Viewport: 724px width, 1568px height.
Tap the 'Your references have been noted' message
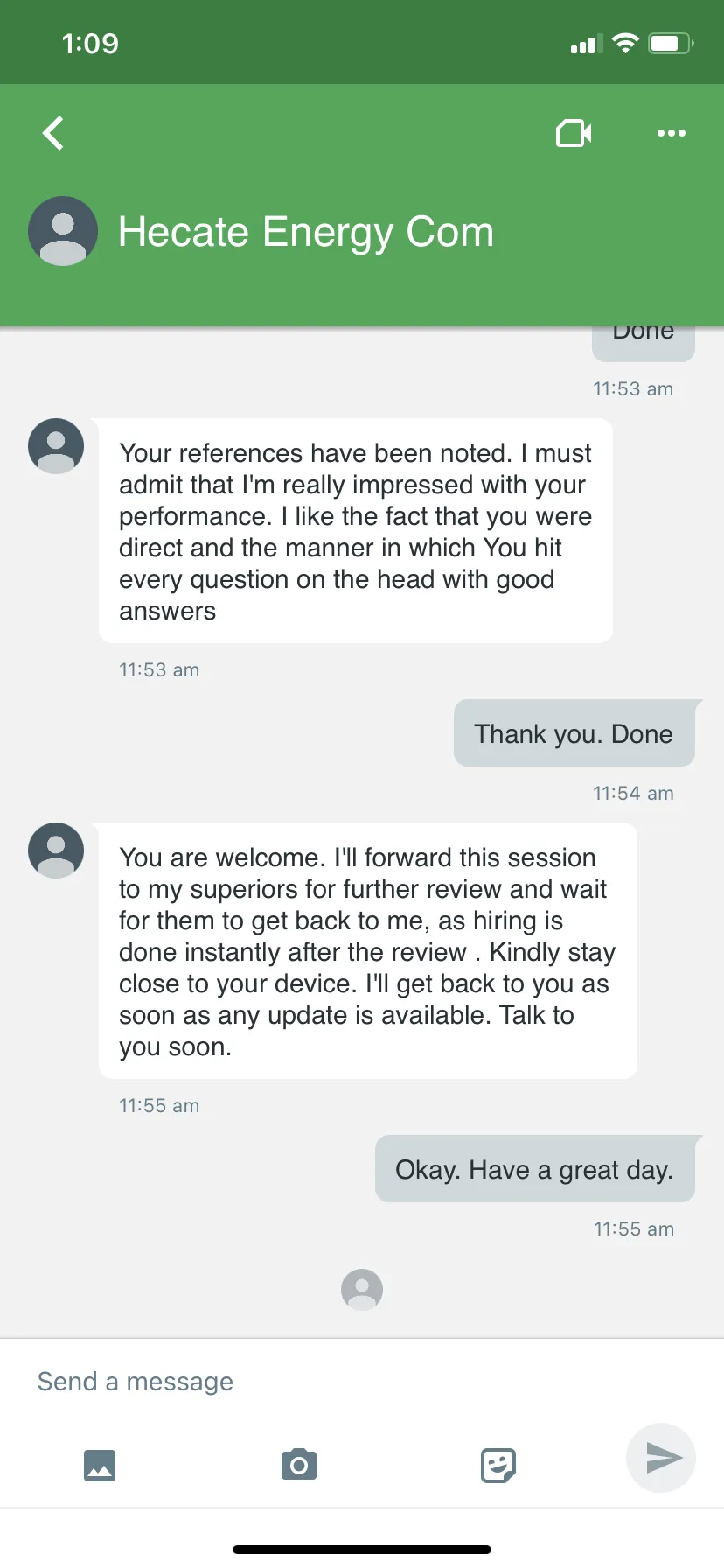point(356,531)
